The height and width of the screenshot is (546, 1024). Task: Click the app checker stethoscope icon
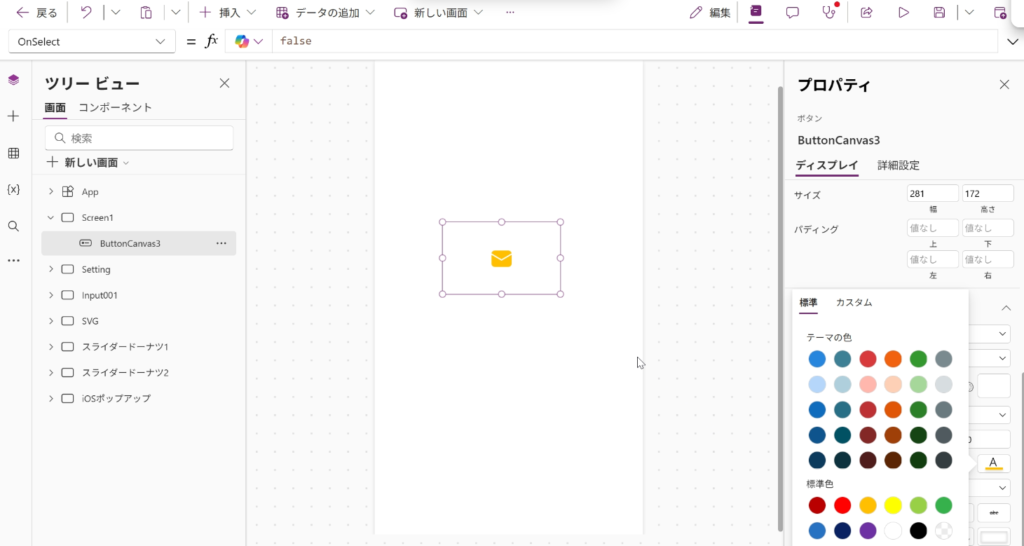[828, 13]
